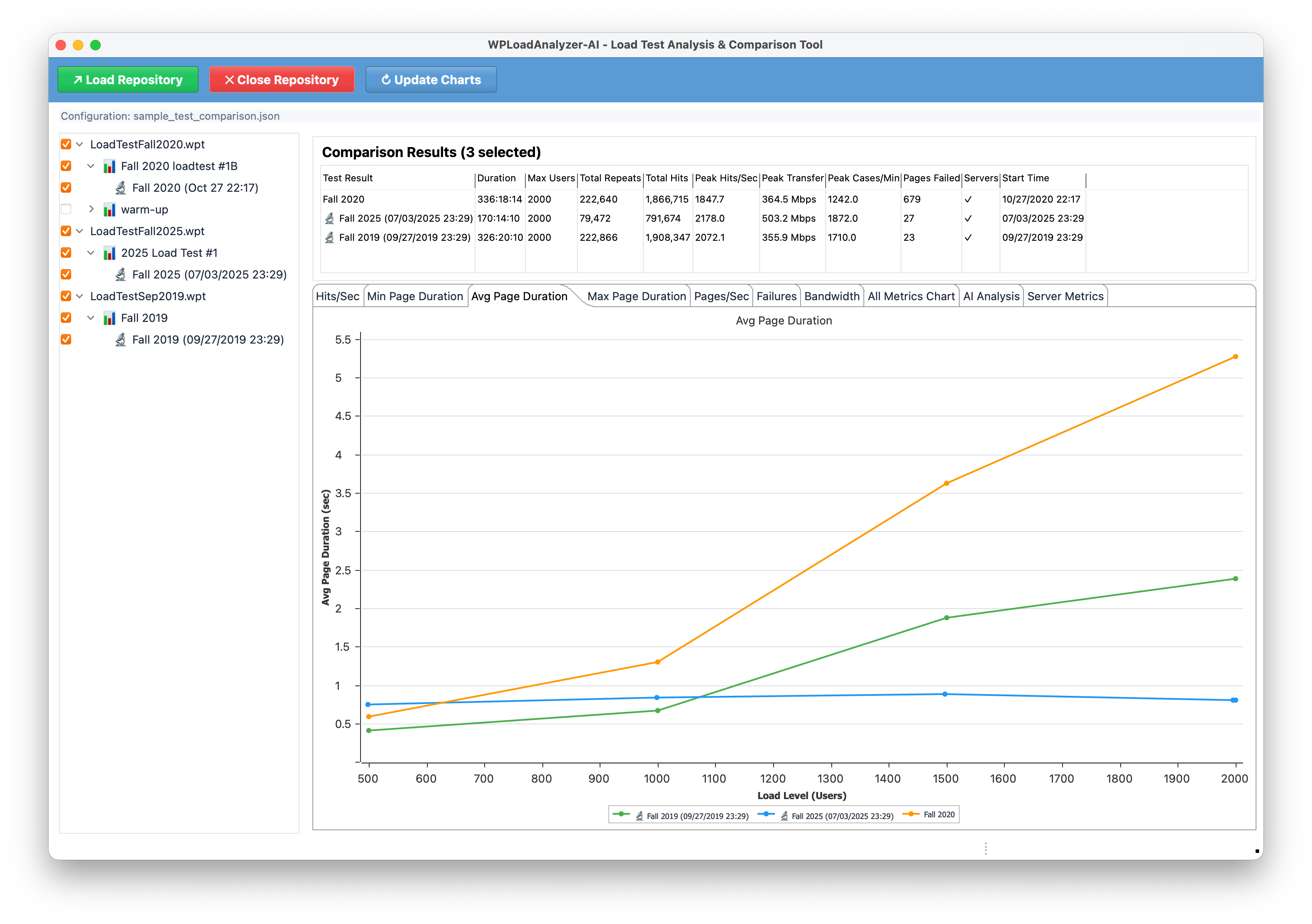Select the microscope icon beside Fall 2019 (09/27/2019 23:29)

(x=120, y=339)
